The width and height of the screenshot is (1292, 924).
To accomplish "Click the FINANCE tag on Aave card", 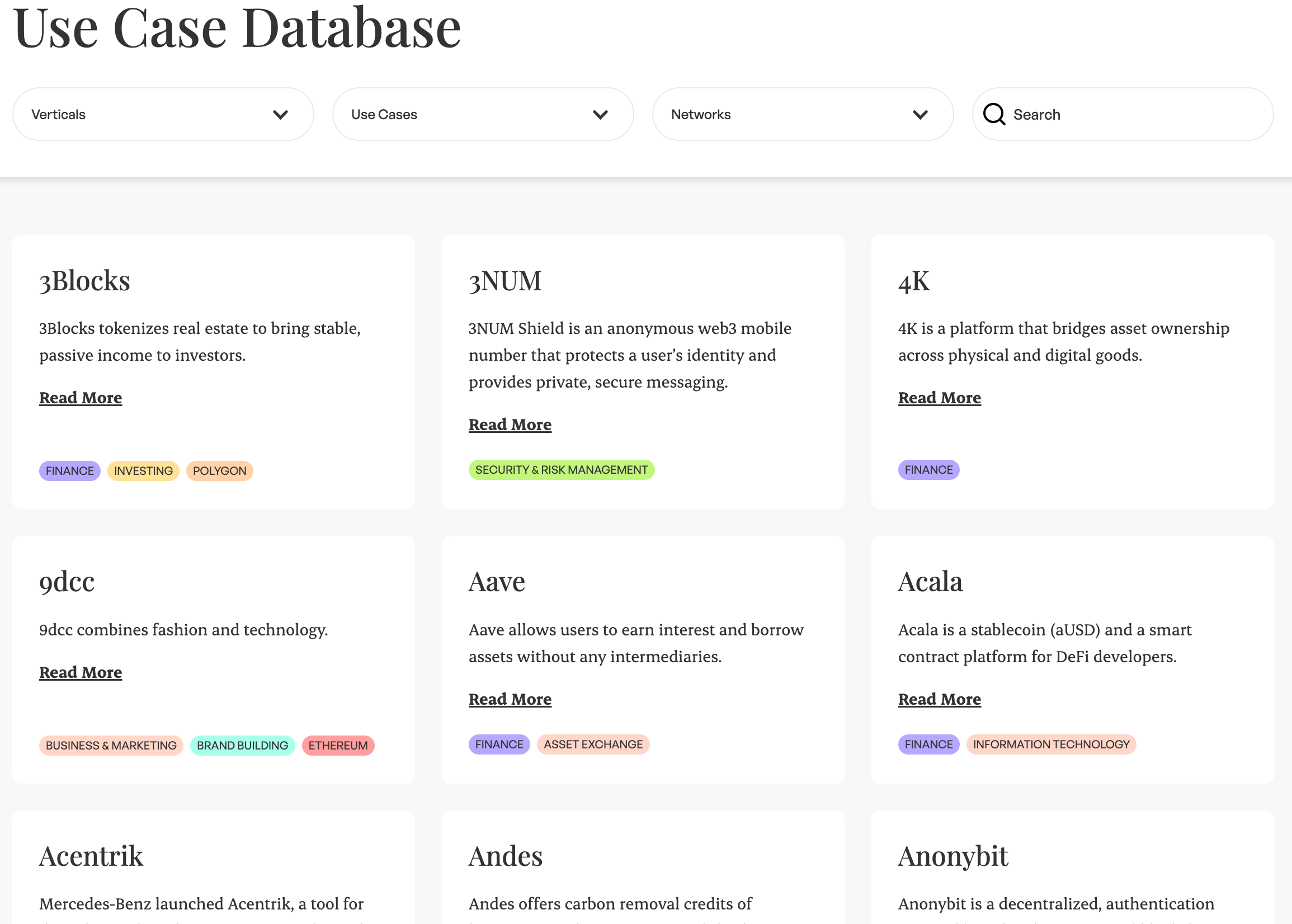I will [499, 744].
